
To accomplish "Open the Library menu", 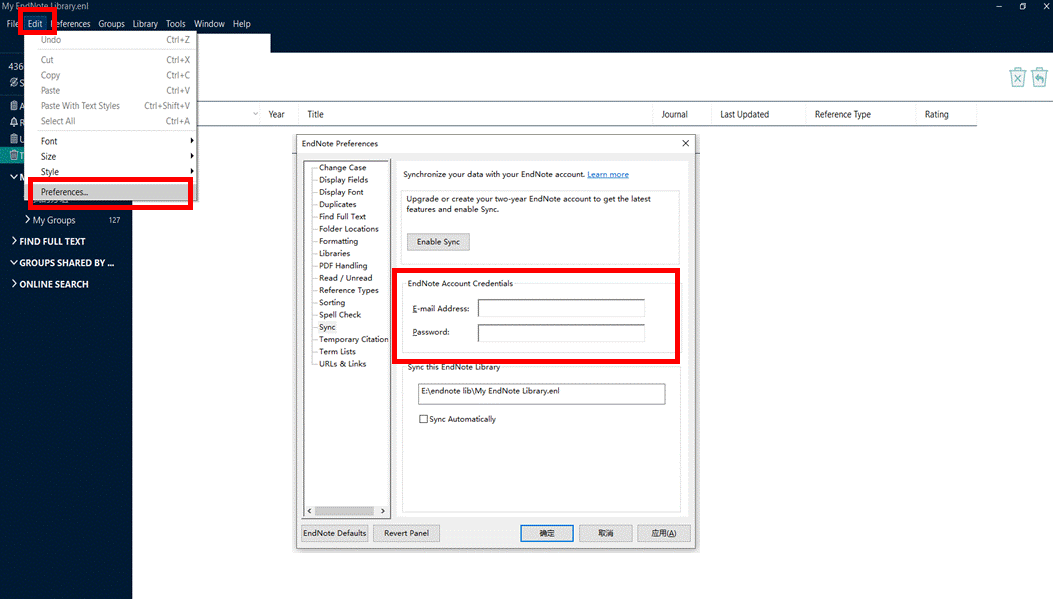I will [145, 24].
